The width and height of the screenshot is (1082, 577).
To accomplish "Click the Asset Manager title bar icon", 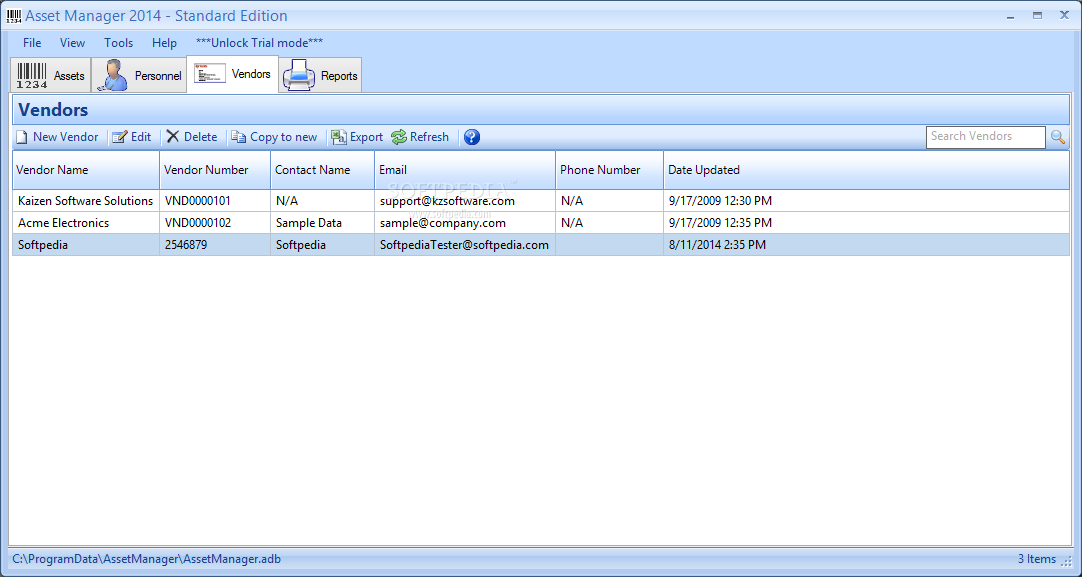I will pos(14,16).
